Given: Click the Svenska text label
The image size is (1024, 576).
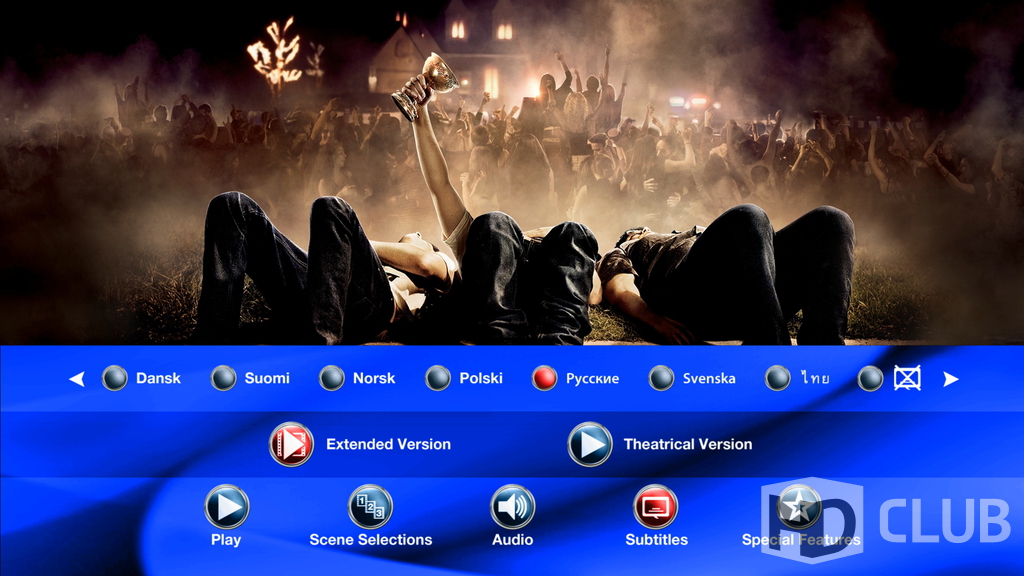Looking at the screenshot, I should [709, 378].
